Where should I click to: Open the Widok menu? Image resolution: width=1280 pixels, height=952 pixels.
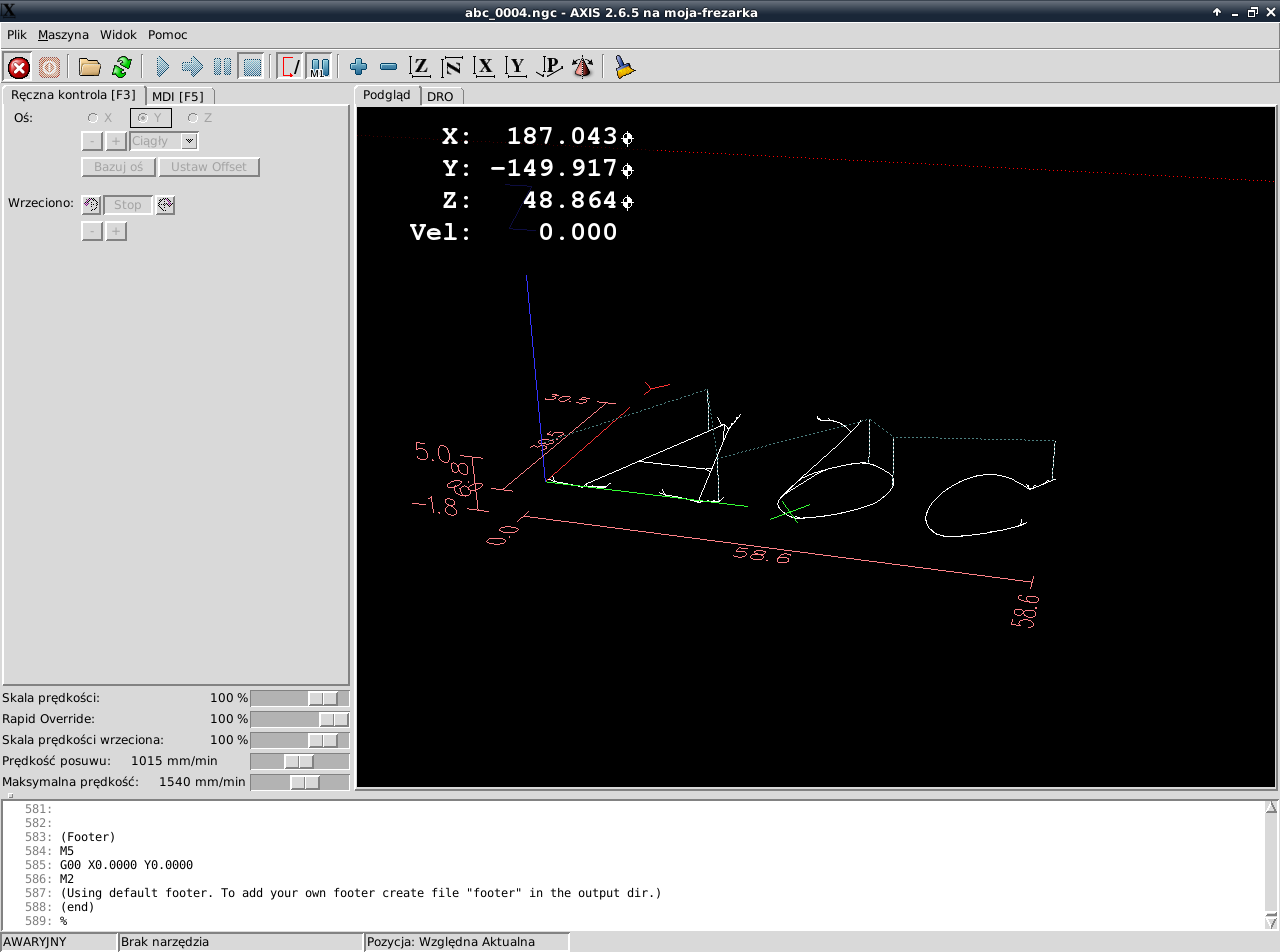pyautogui.click(x=118, y=34)
